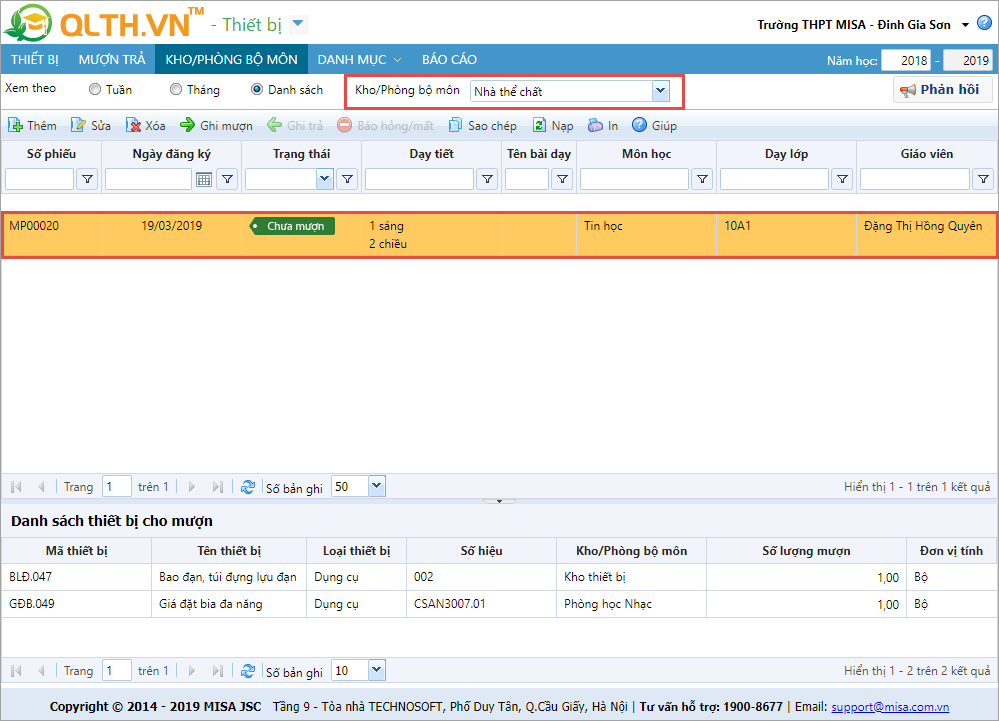Open the MƯỢN TRẢ tab

111,59
